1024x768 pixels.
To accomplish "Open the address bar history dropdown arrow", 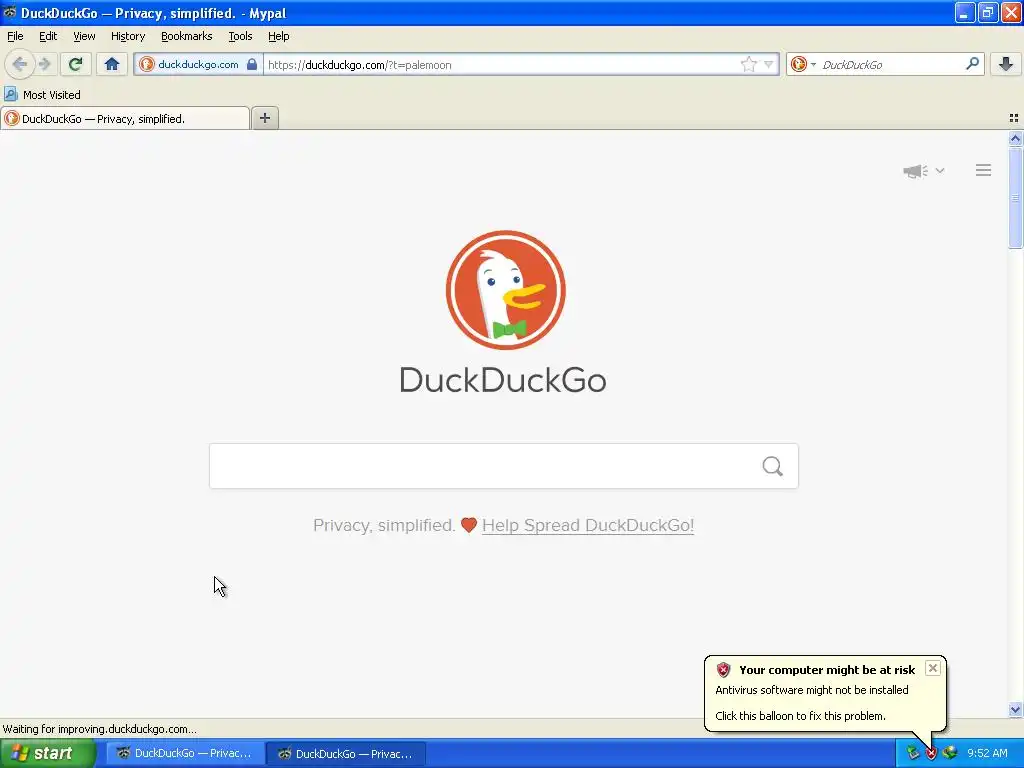I will (x=769, y=65).
